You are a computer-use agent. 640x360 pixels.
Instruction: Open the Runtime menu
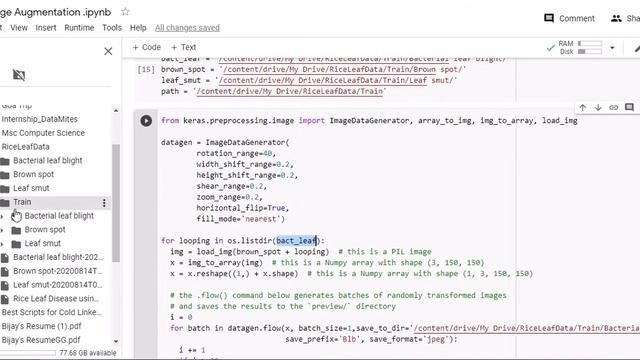point(79,28)
